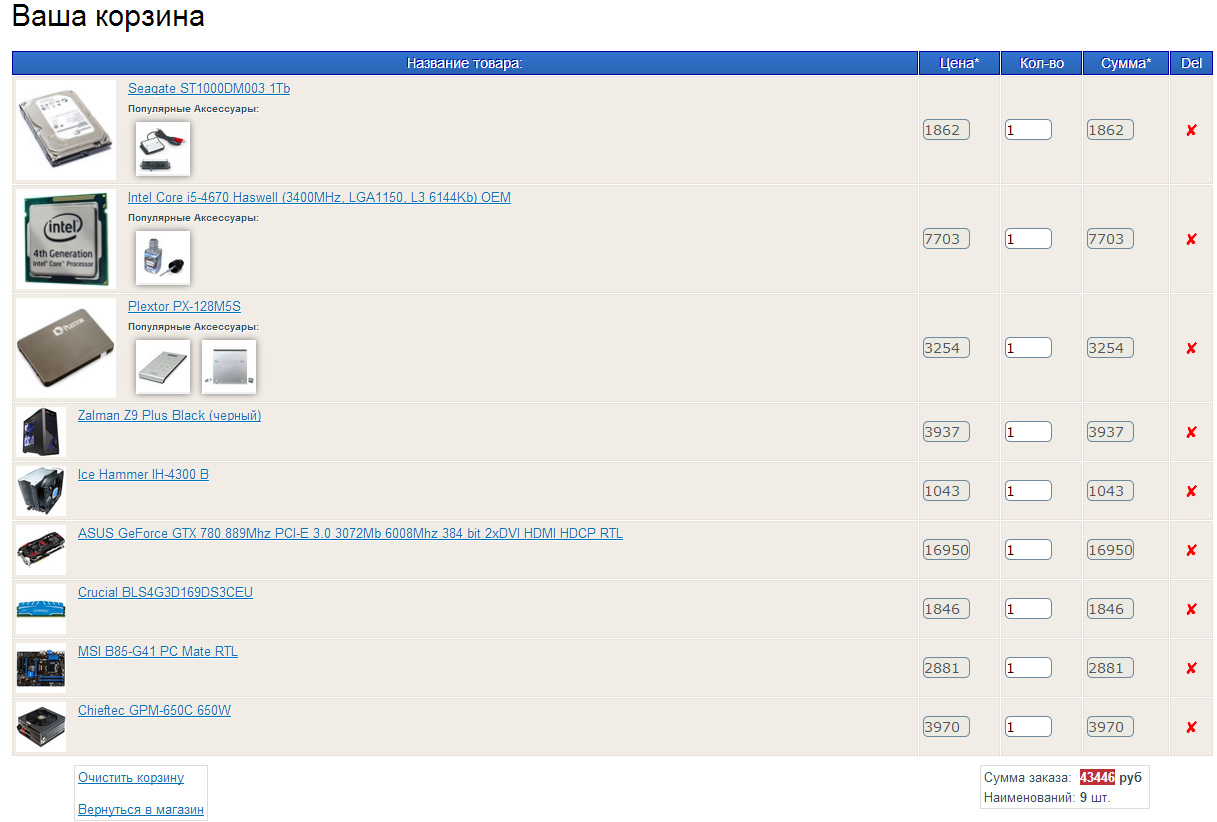Click Вернуться в магазин link
1217x822 pixels.
140,810
